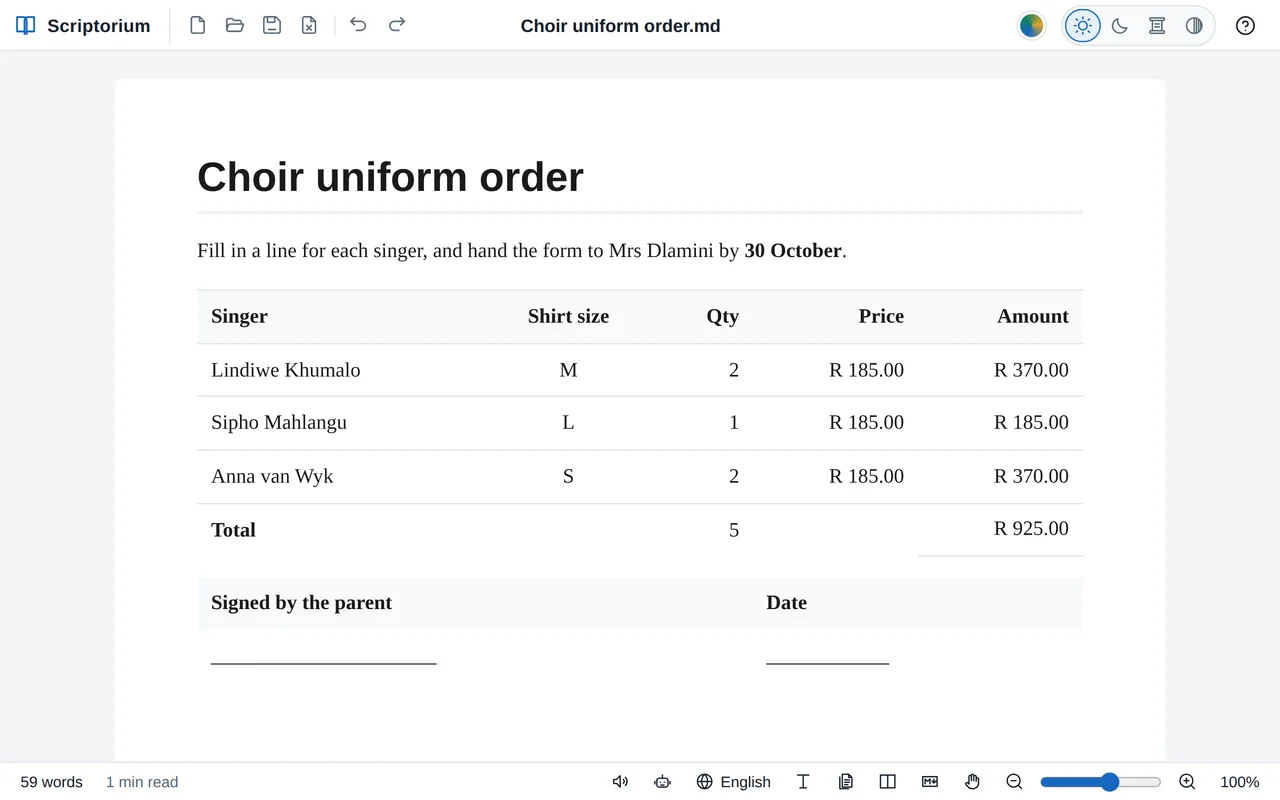1280x800 pixels.
Task: Redo the last undone edit
Action: click(397, 25)
